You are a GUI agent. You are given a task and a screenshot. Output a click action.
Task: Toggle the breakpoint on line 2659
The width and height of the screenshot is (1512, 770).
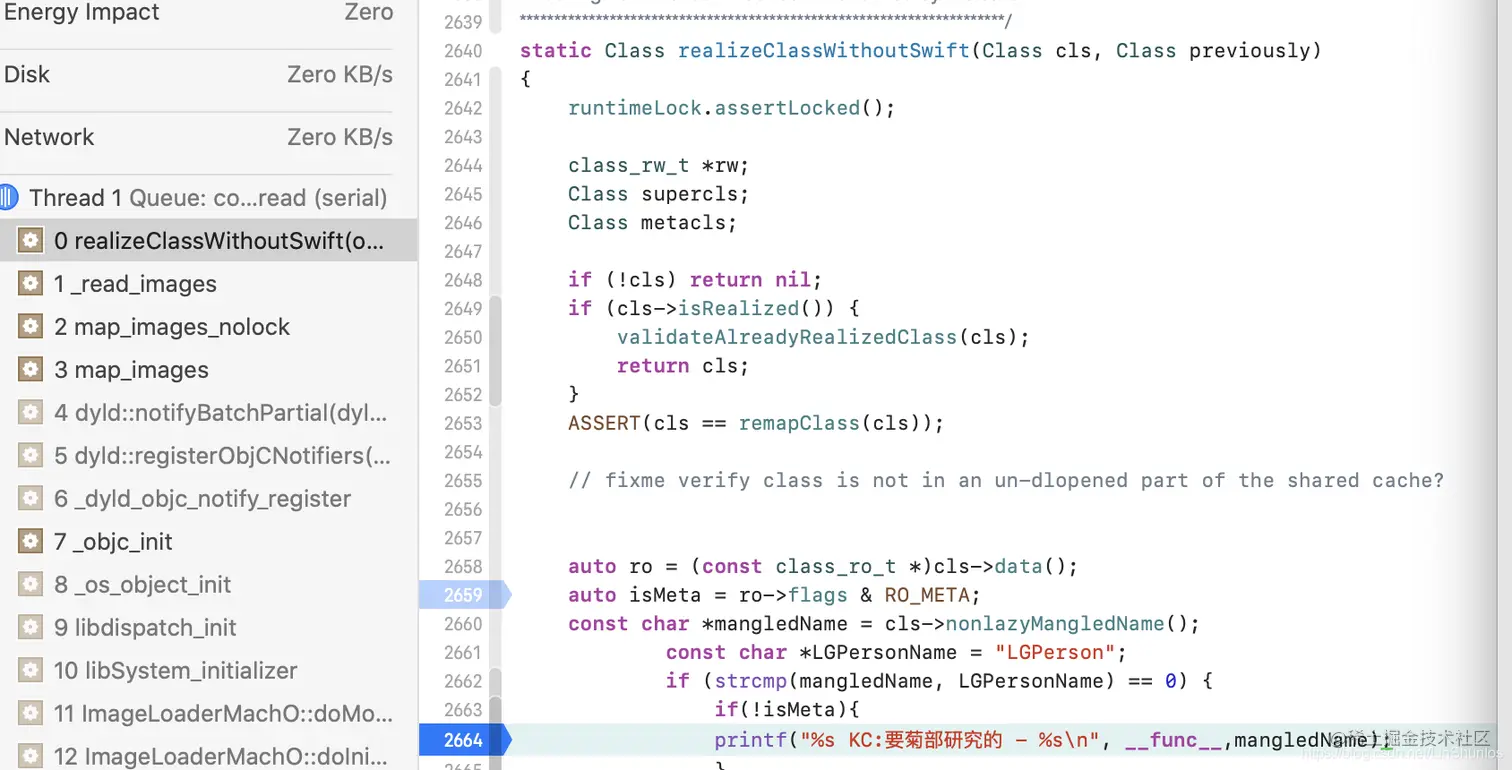point(464,595)
